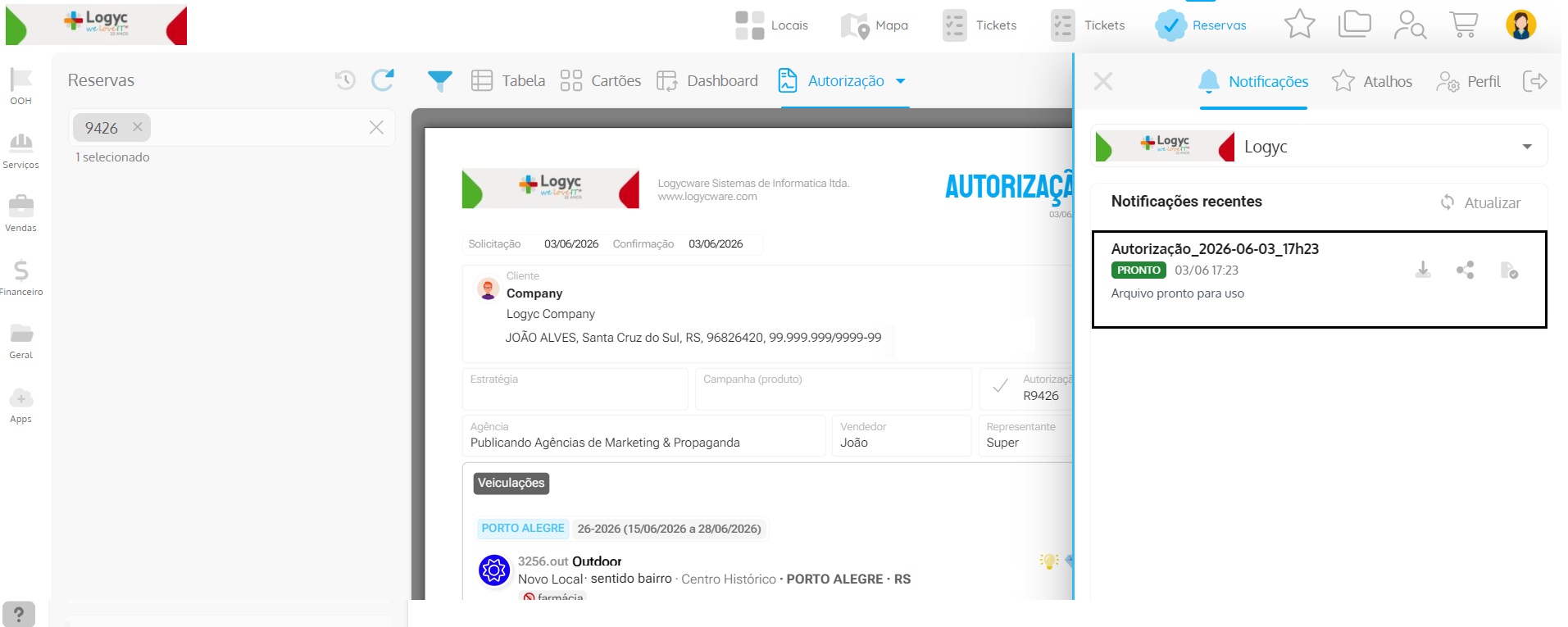Switch to the Cartões view

coord(601,80)
